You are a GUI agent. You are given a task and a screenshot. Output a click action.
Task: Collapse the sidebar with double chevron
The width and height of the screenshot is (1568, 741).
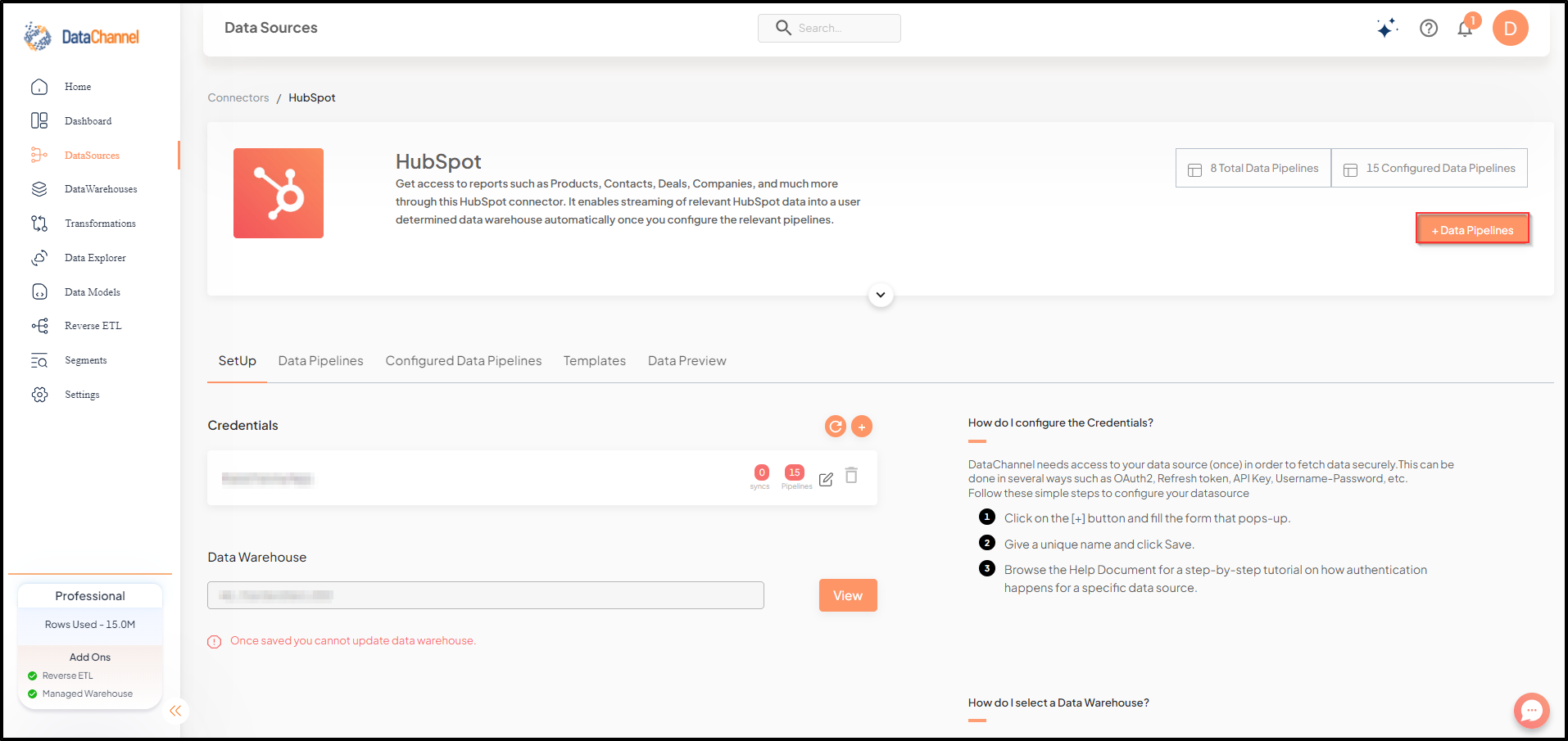(175, 711)
